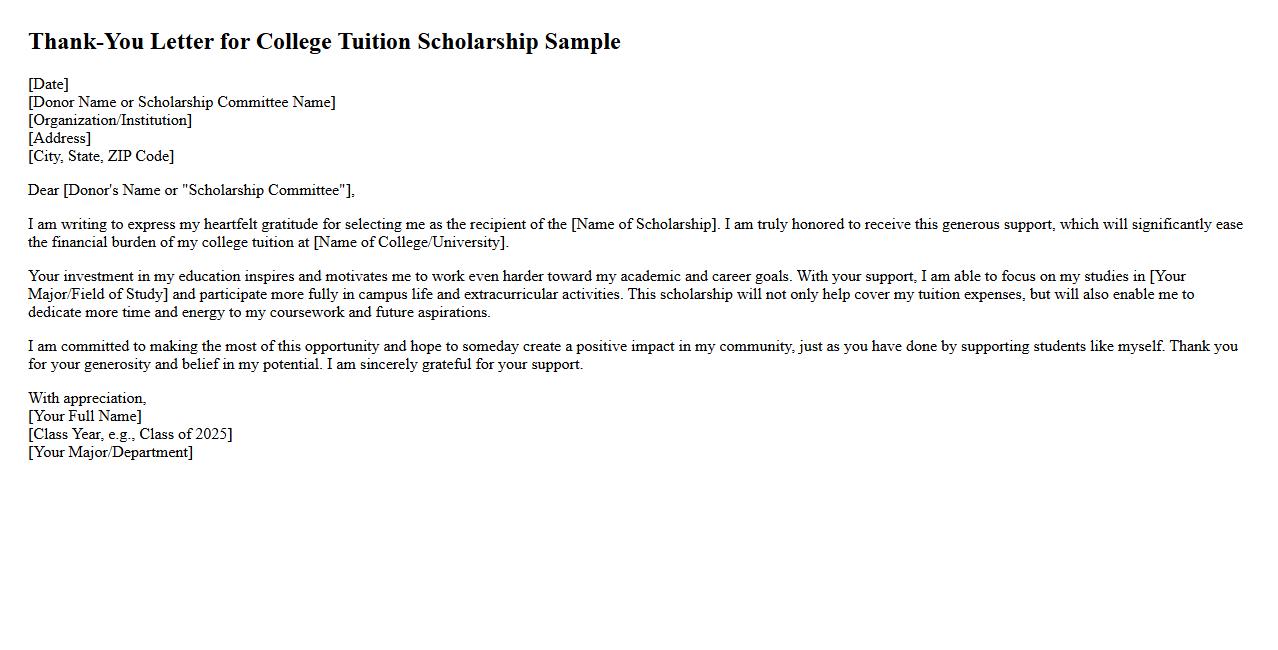
Task: Click the [Address] placeholder line
Action: 59,138
